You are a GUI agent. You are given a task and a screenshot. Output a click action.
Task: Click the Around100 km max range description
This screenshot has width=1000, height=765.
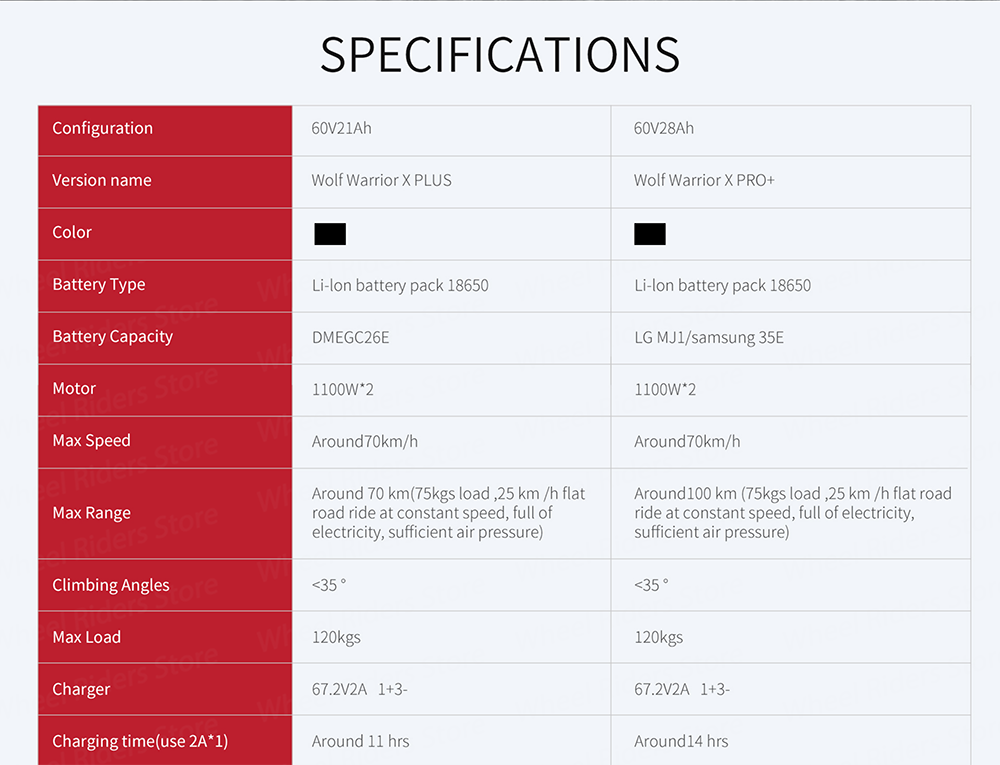[x=793, y=513]
